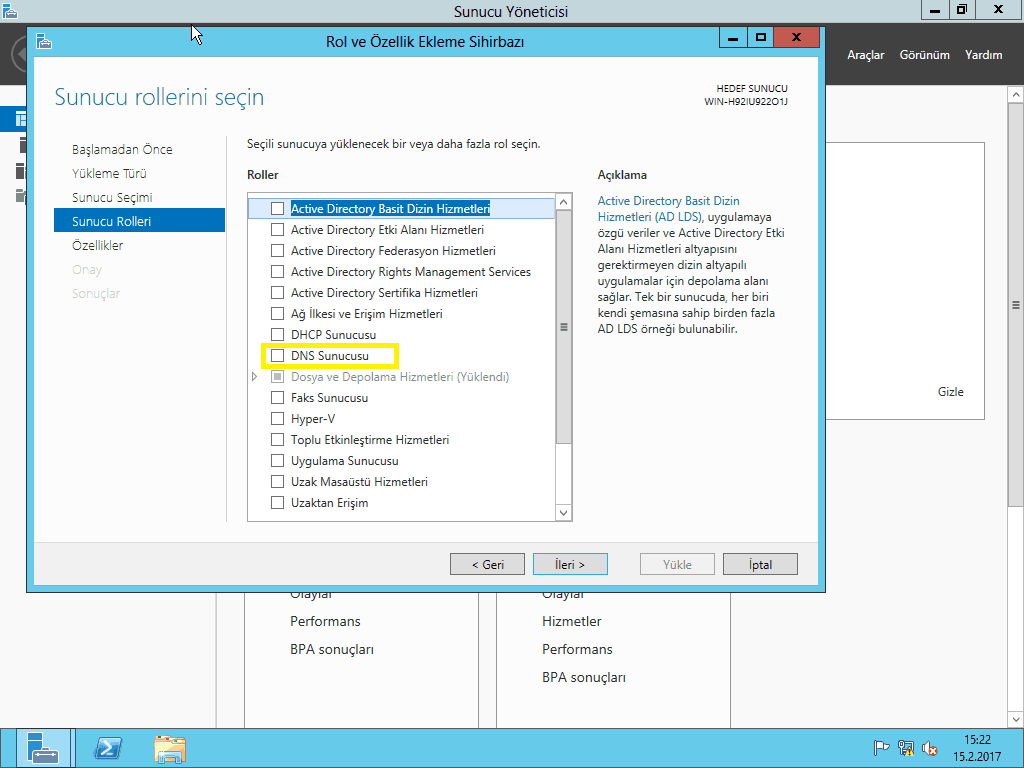Launch PowerShell from the taskbar
The height and width of the screenshot is (768, 1024).
(x=108, y=748)
